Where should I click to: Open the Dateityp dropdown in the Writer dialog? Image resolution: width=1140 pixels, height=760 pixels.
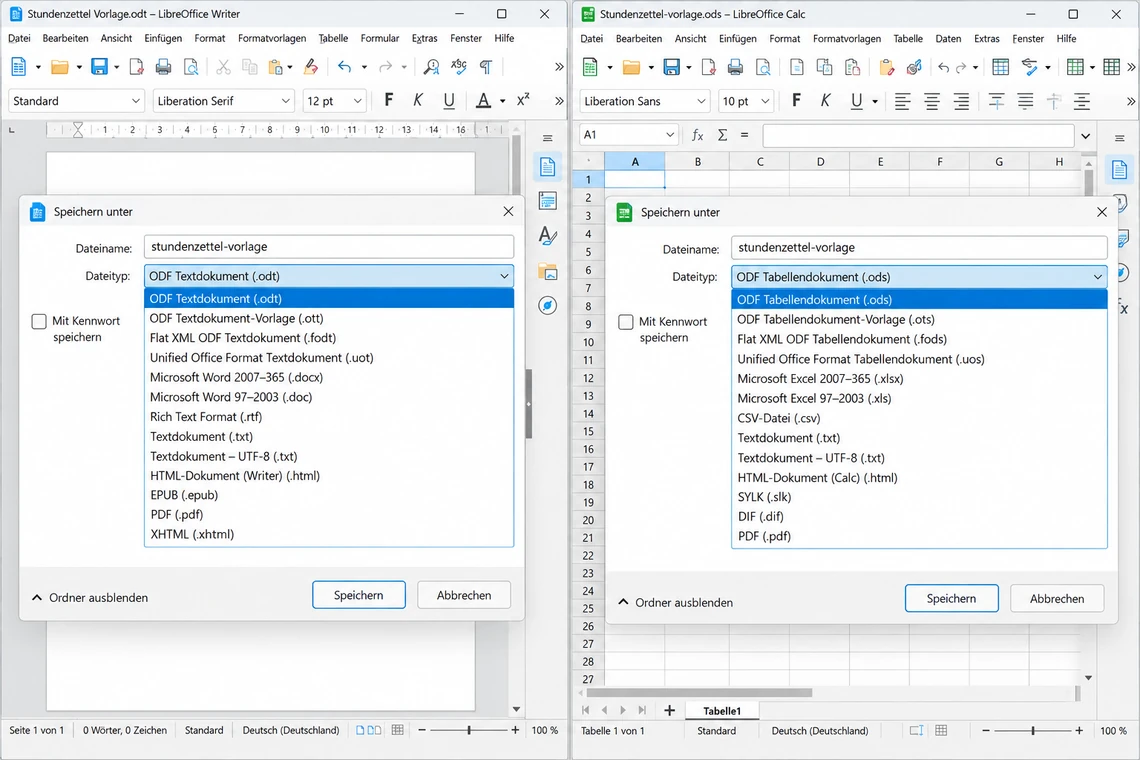tap(329, 276)
